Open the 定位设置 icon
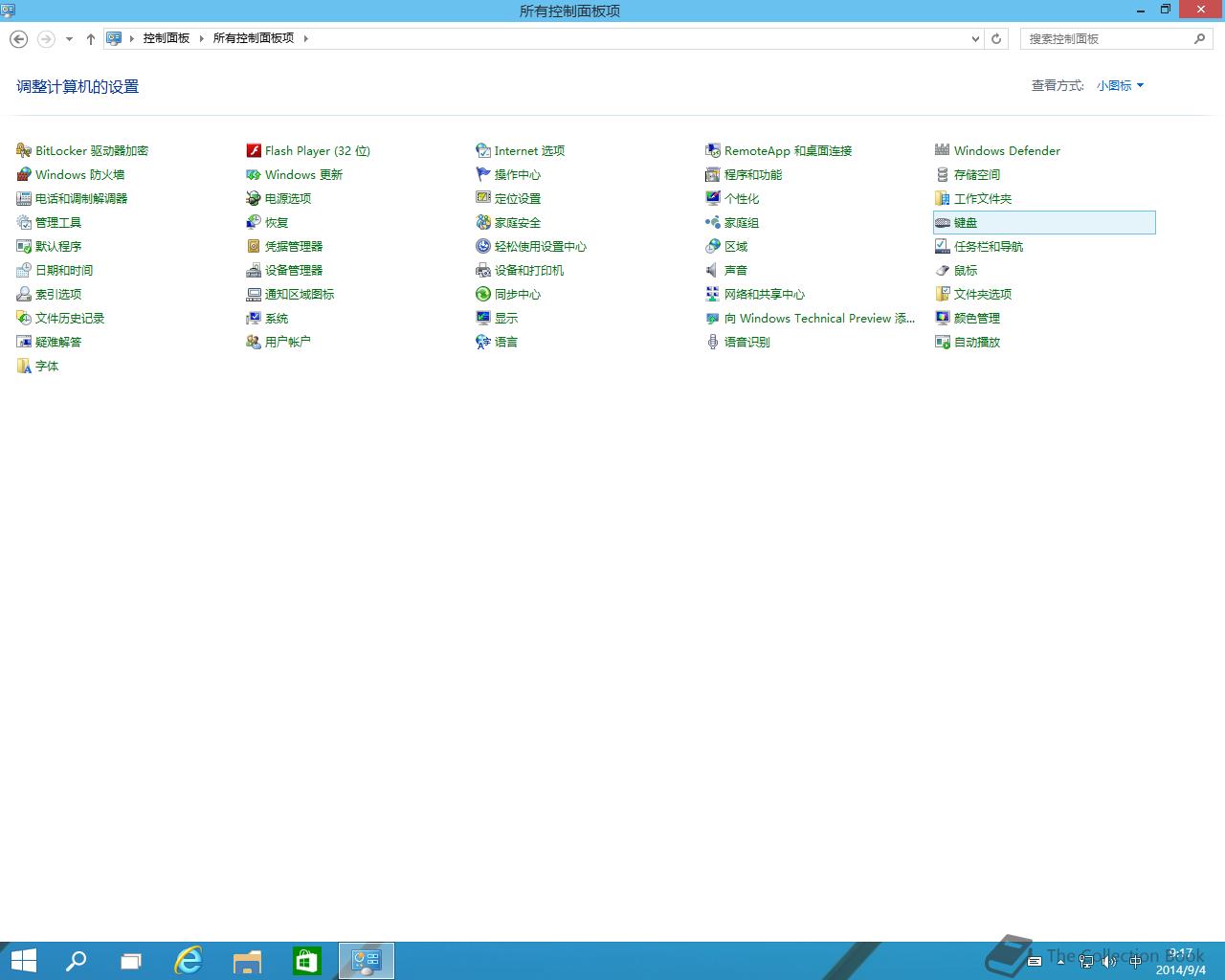1225x980 pixels. tap(483, 198)
